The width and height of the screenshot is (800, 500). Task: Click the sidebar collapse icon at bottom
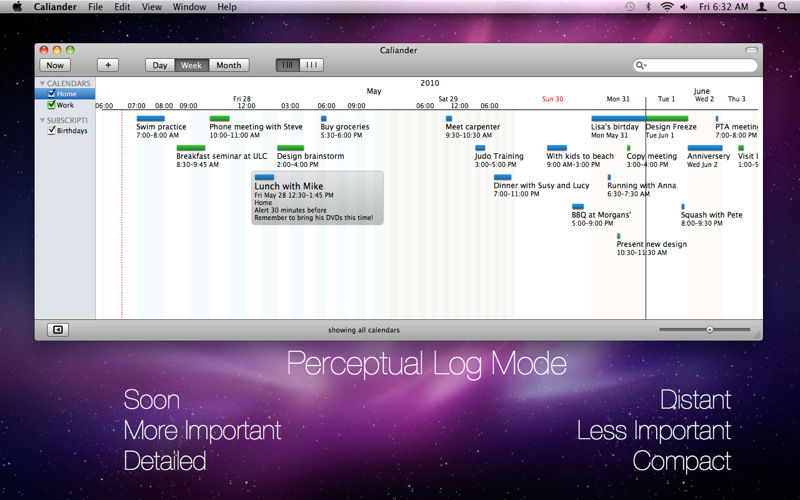(x=58, y=330)
